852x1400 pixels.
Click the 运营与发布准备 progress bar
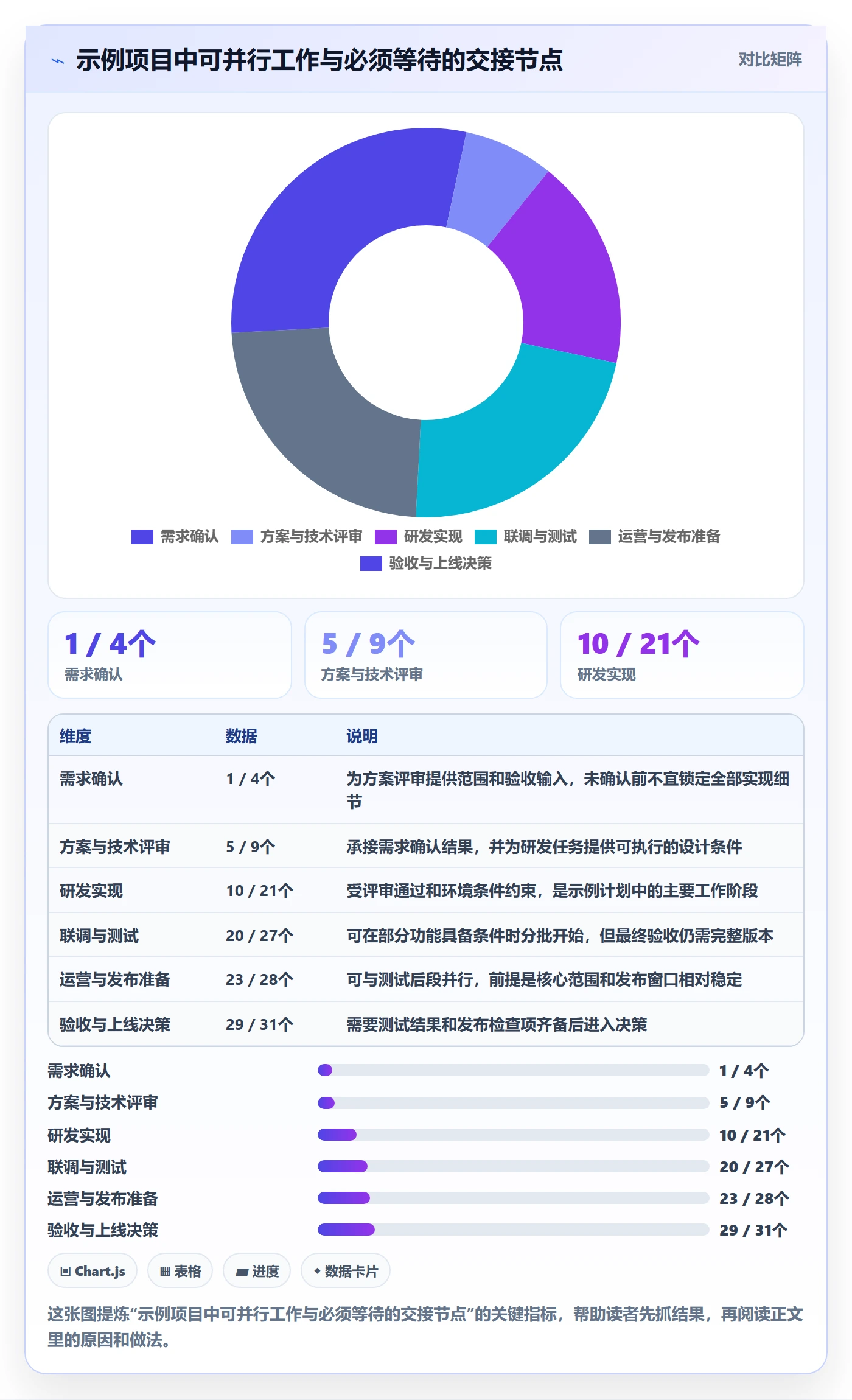tap(514, 1198)
